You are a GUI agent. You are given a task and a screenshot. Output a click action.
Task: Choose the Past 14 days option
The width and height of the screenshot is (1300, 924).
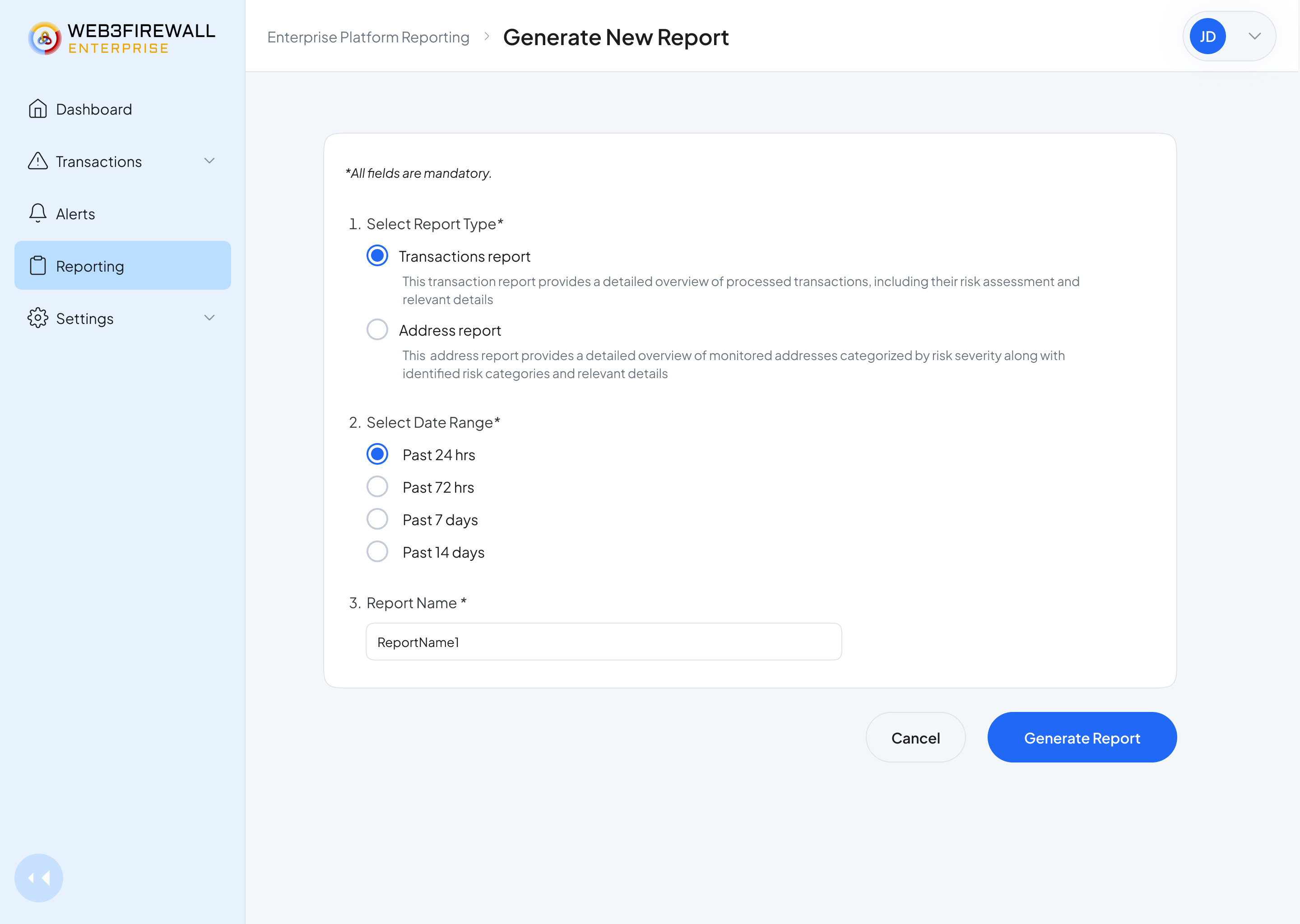(x=377, y=551)
